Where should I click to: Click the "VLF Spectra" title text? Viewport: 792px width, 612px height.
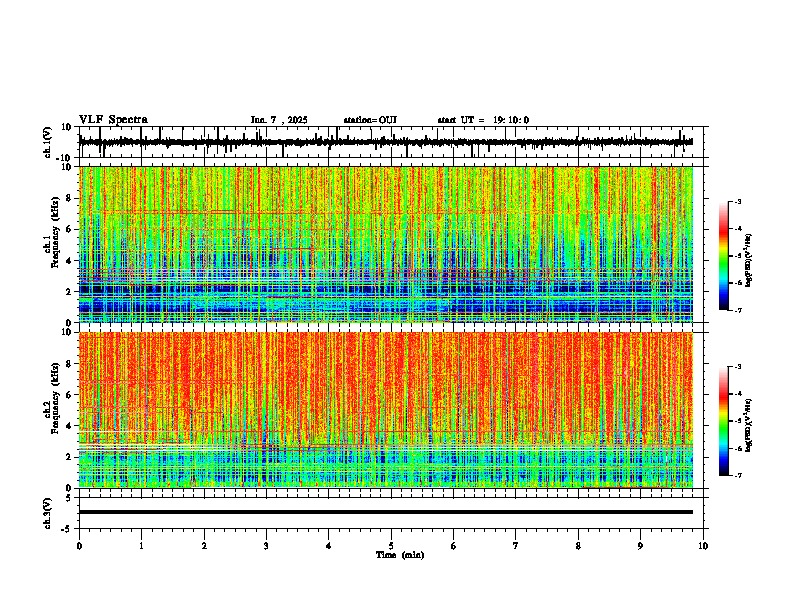(x=113, y=119)
